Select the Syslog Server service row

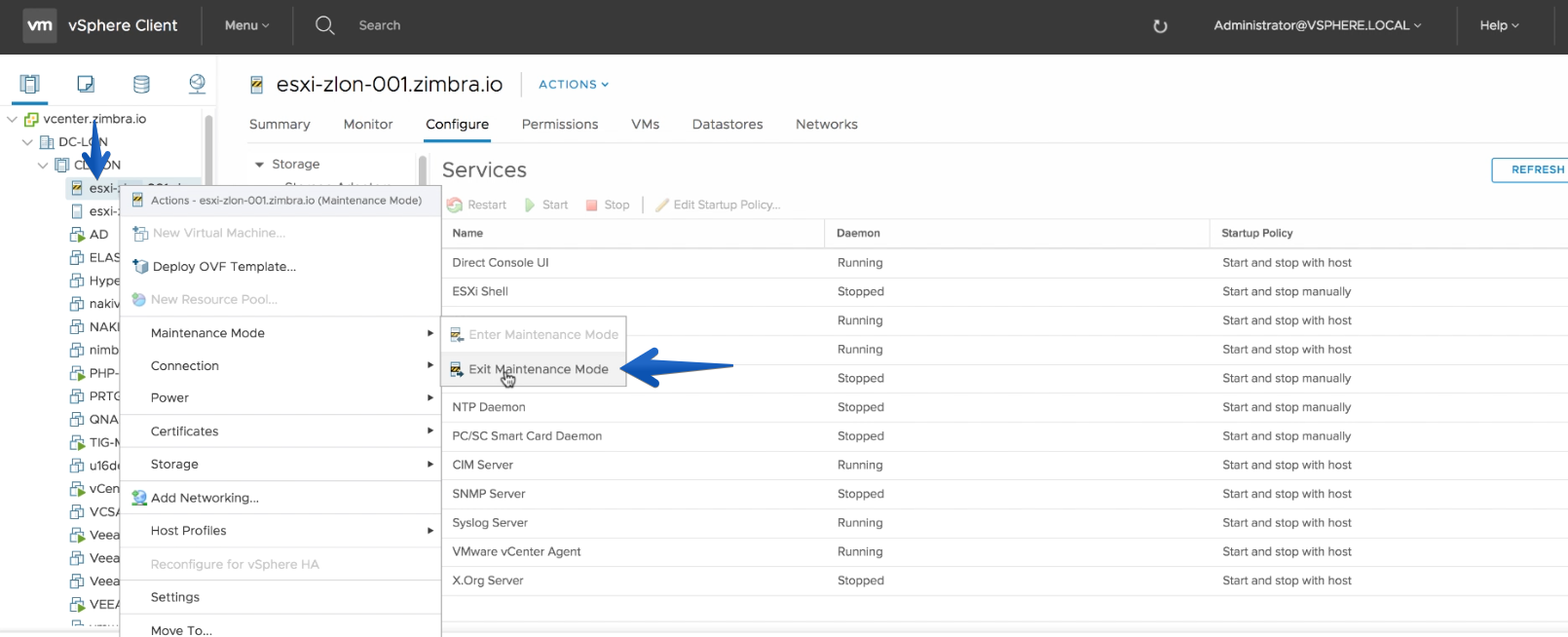click(x=1005, y=523)
